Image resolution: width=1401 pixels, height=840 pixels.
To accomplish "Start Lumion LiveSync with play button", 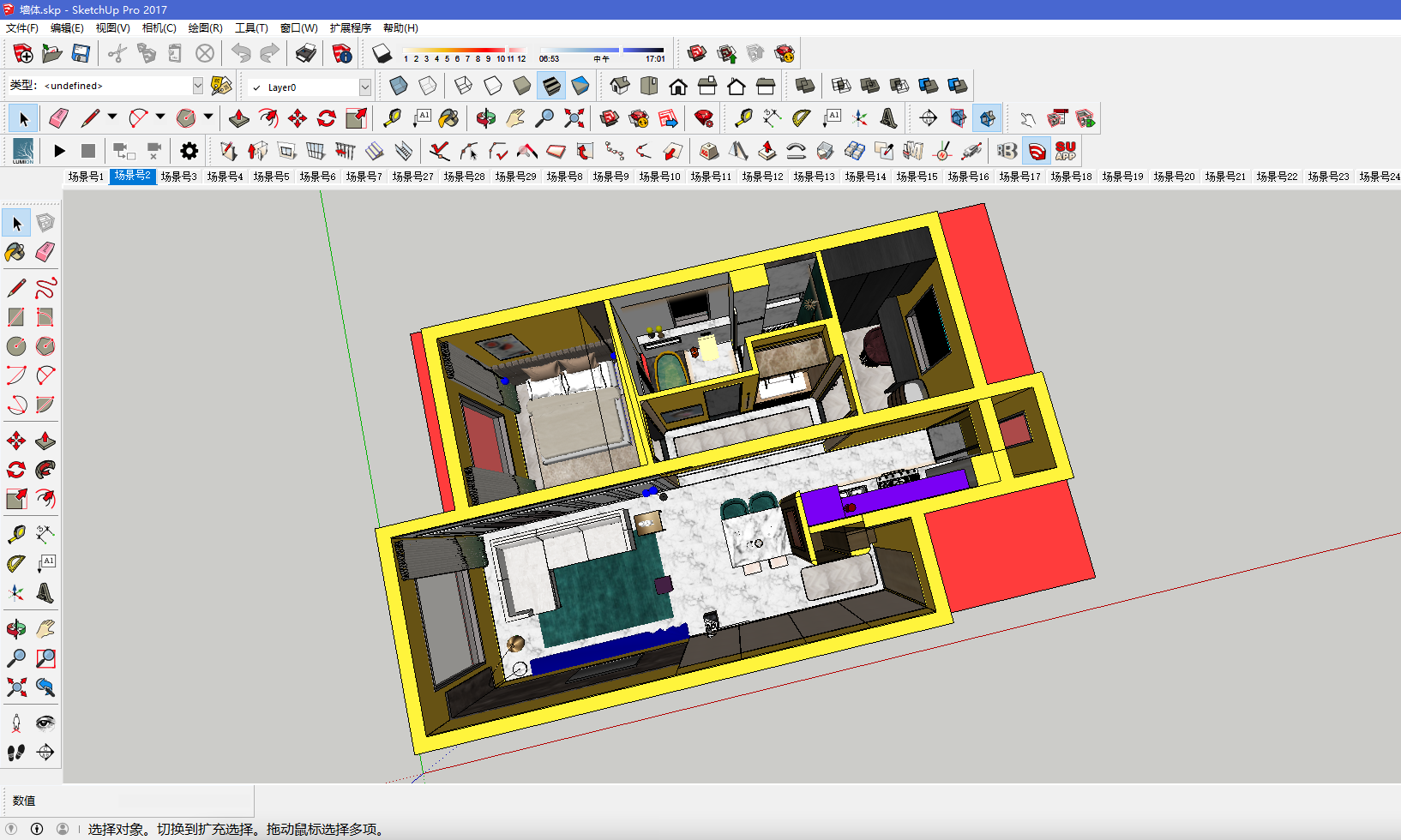I will [x=59, y=152].
